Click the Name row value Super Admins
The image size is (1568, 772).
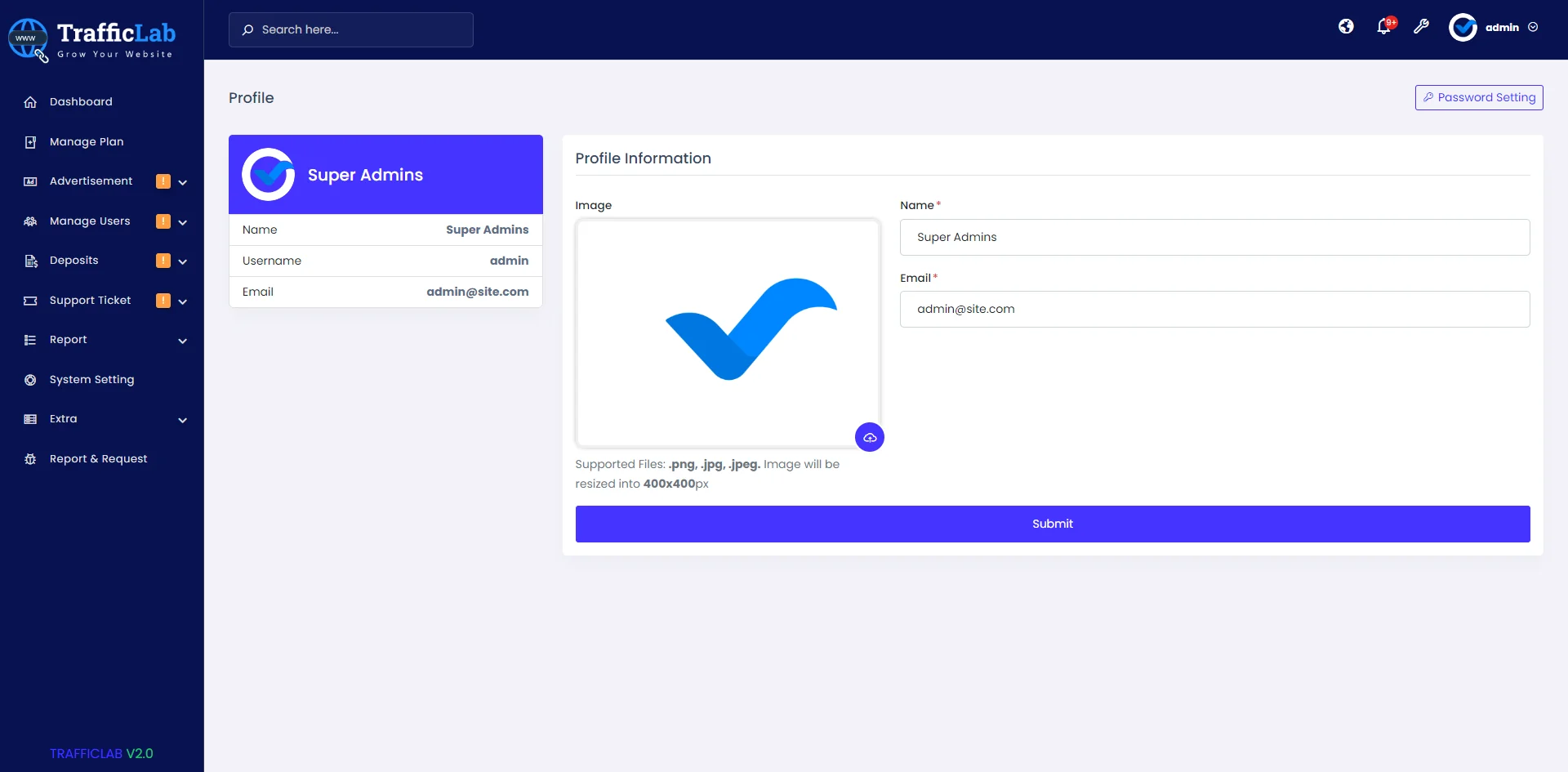[x=488, y=230]
